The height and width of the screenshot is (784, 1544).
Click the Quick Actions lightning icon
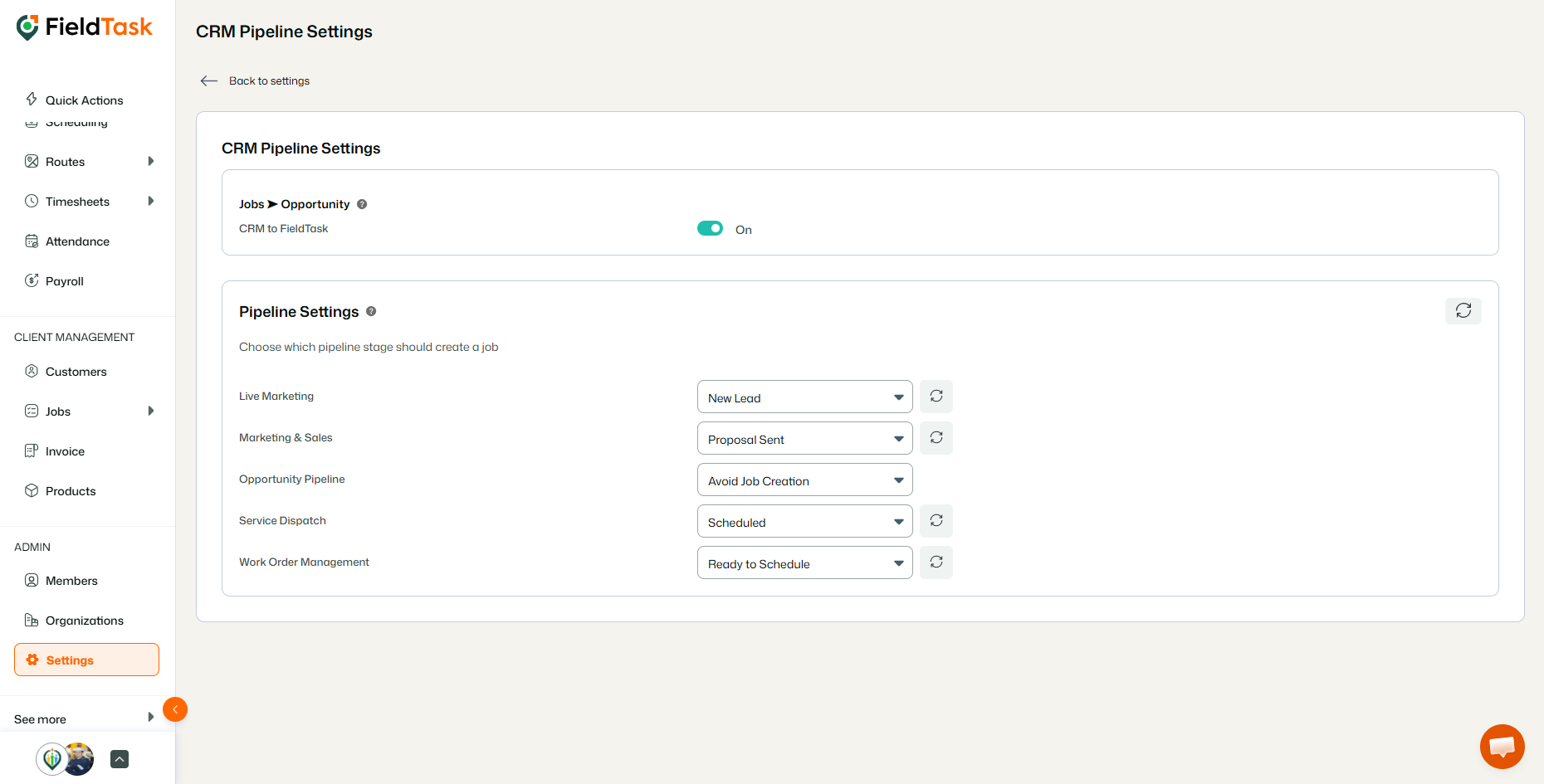click(32, 100)
